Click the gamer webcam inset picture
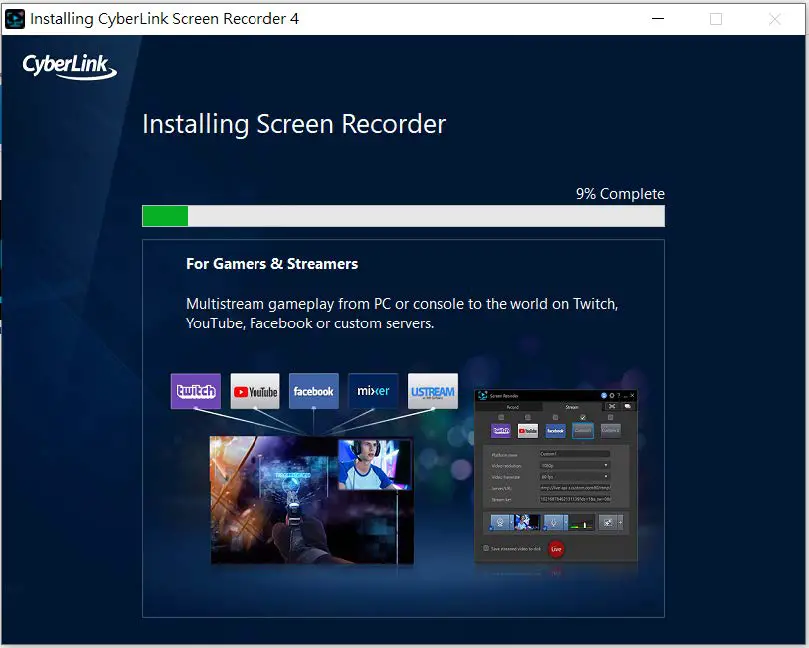809x648 pixels. (374, 463)
